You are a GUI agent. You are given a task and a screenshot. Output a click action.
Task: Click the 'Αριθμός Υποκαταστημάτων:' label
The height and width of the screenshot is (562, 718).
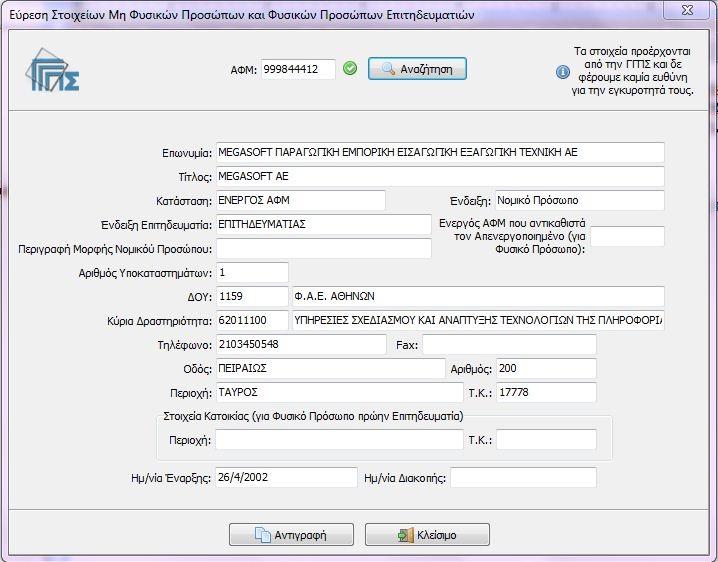[x=145, y=273]
